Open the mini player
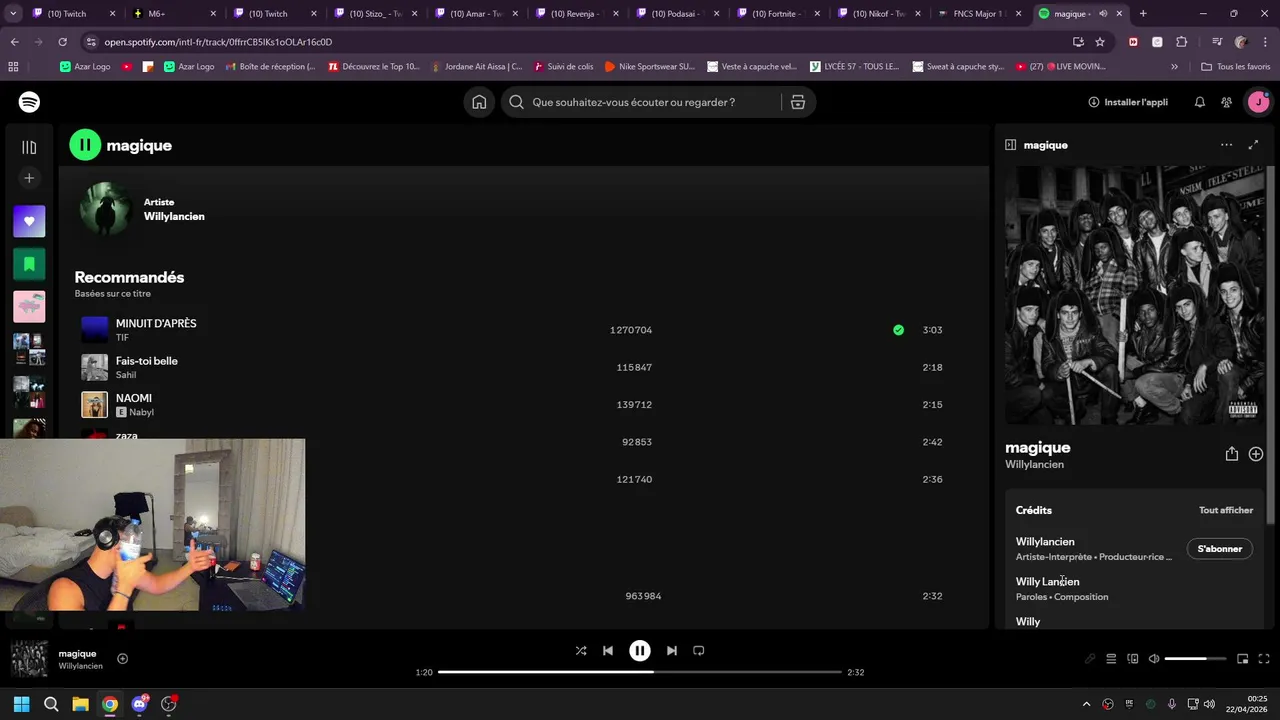1280x720 pixels. coord(1243,659)
